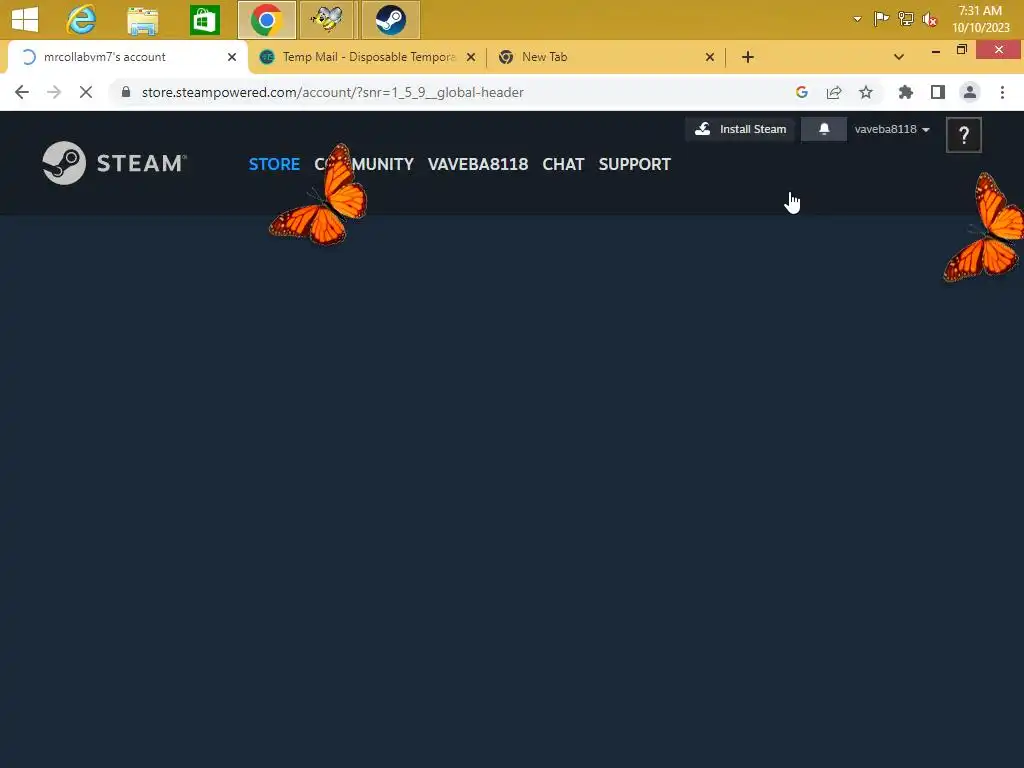Image resolution: width=1024 pixels, height=768 pixels.
Task: Open the Chrome tab search dropdown
Action: (x=899, y=57)
